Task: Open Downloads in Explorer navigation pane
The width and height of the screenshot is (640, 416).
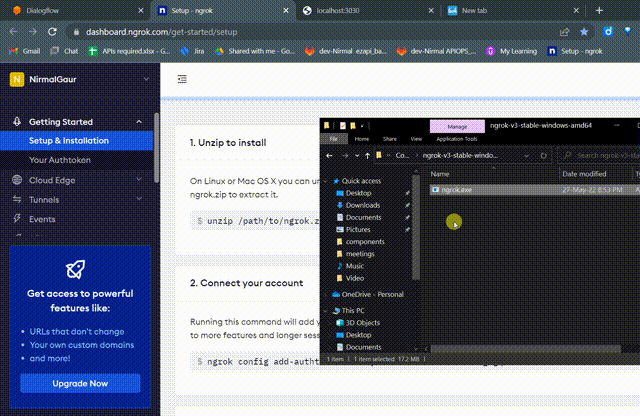Action: [x=363, y=205]
